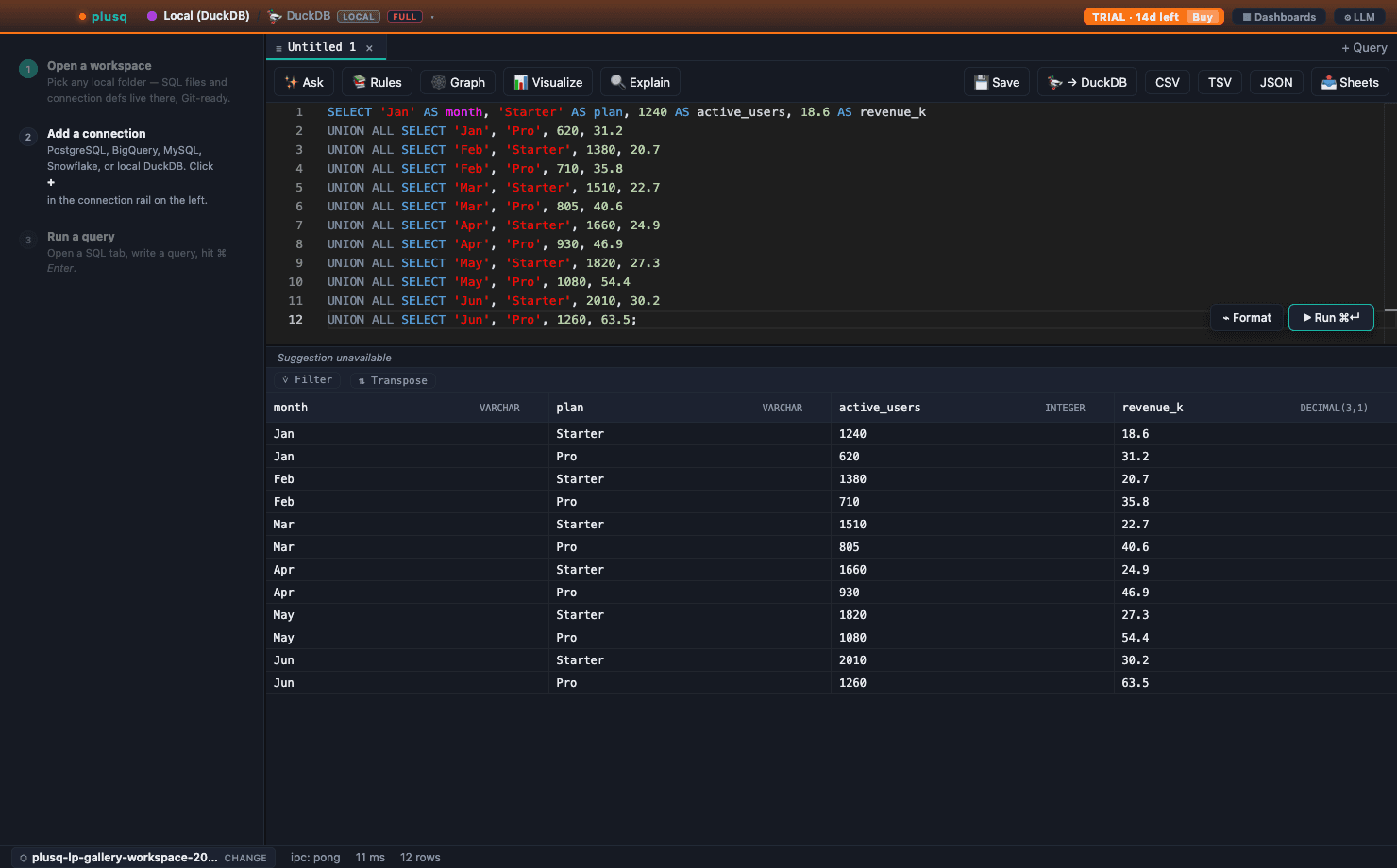Click revenue cell 54.4

[1255, 638]
